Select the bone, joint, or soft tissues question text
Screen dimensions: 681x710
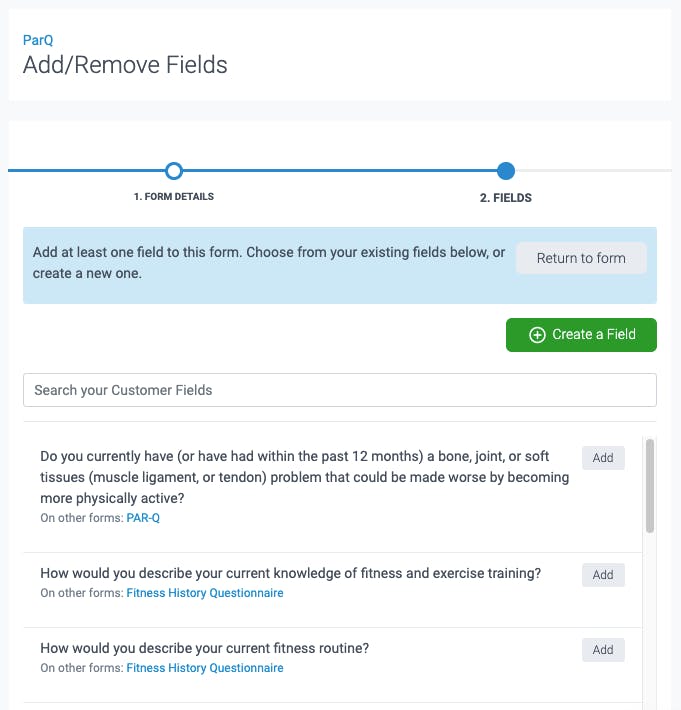click(305, 477)
